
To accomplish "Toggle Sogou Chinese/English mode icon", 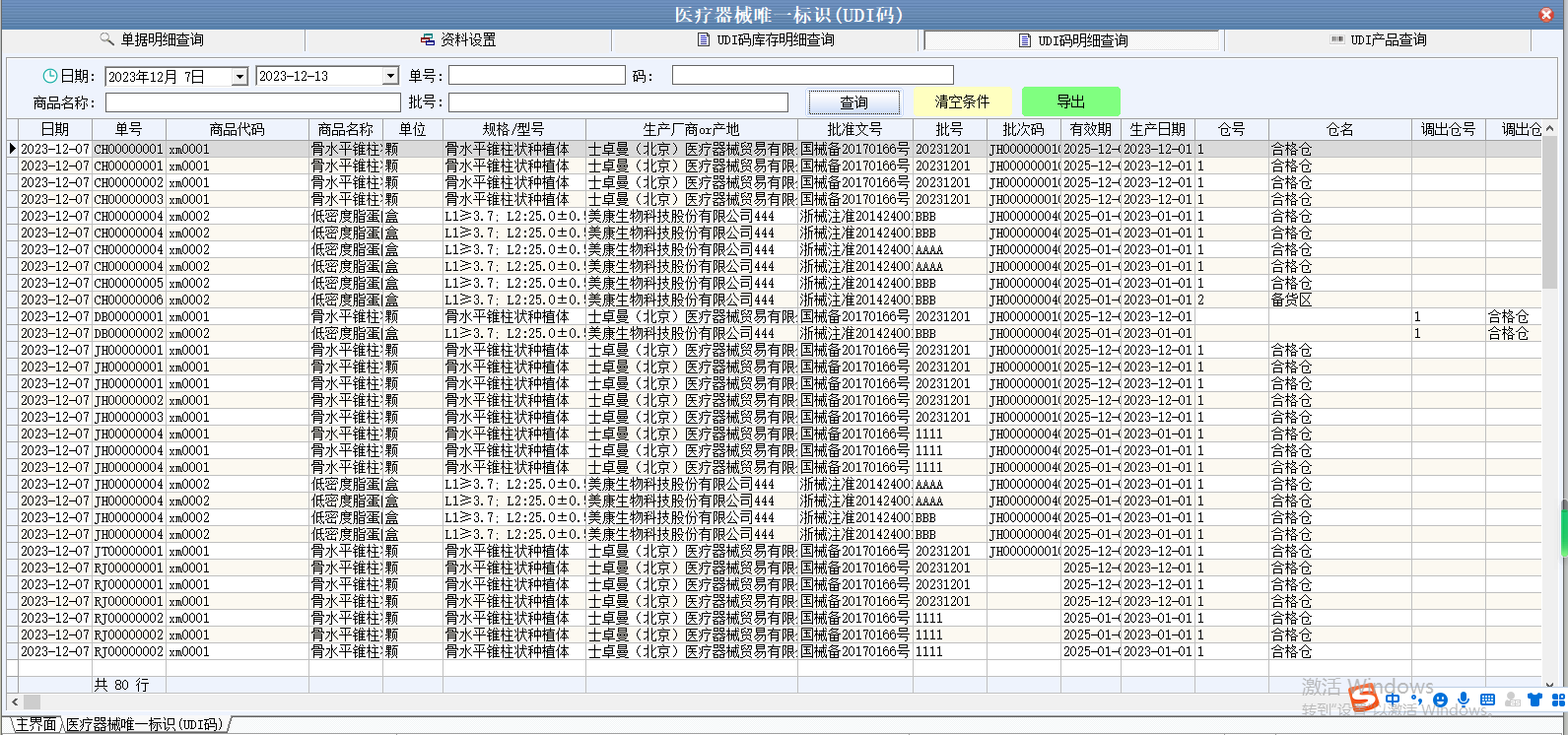I will pos(1393,700).
